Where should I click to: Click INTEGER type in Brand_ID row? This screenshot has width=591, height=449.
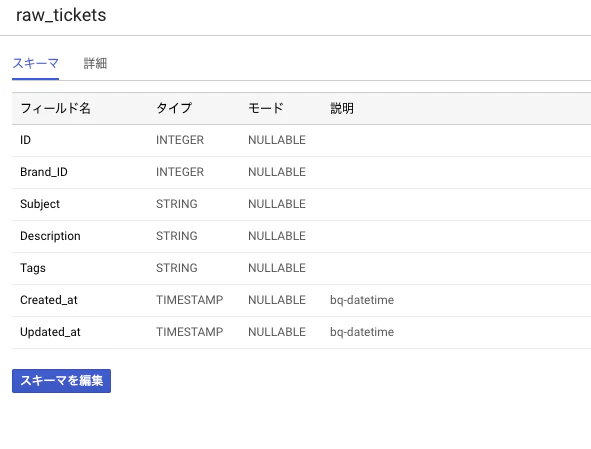180,172
